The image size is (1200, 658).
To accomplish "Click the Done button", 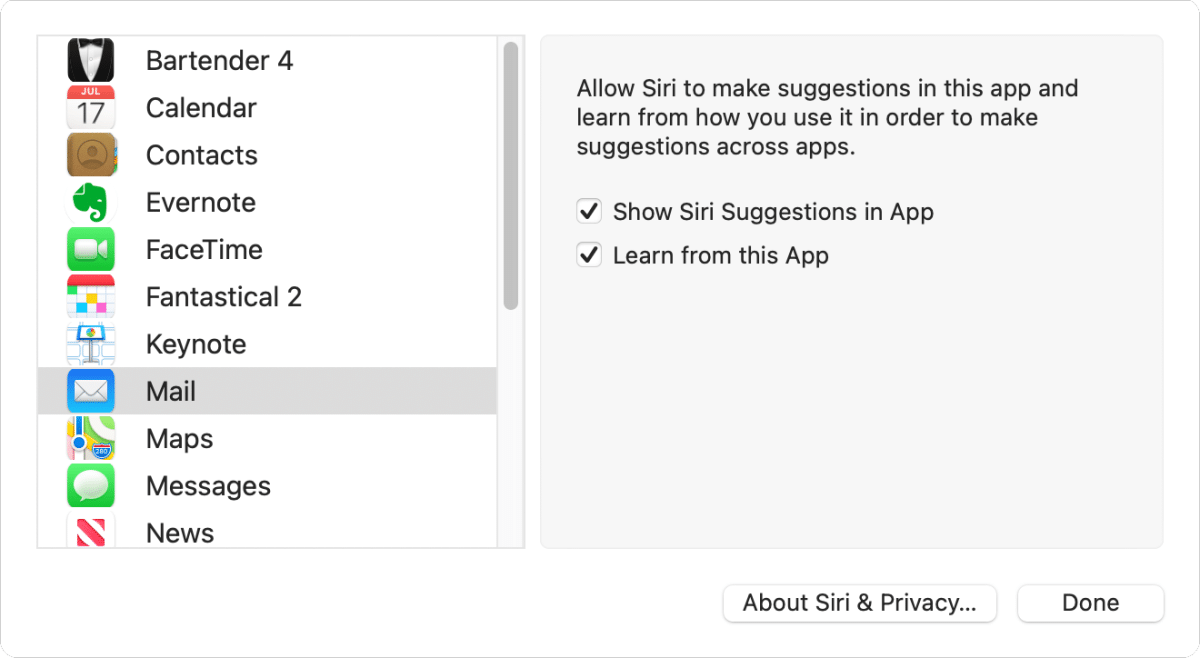I will point(1091,603).
